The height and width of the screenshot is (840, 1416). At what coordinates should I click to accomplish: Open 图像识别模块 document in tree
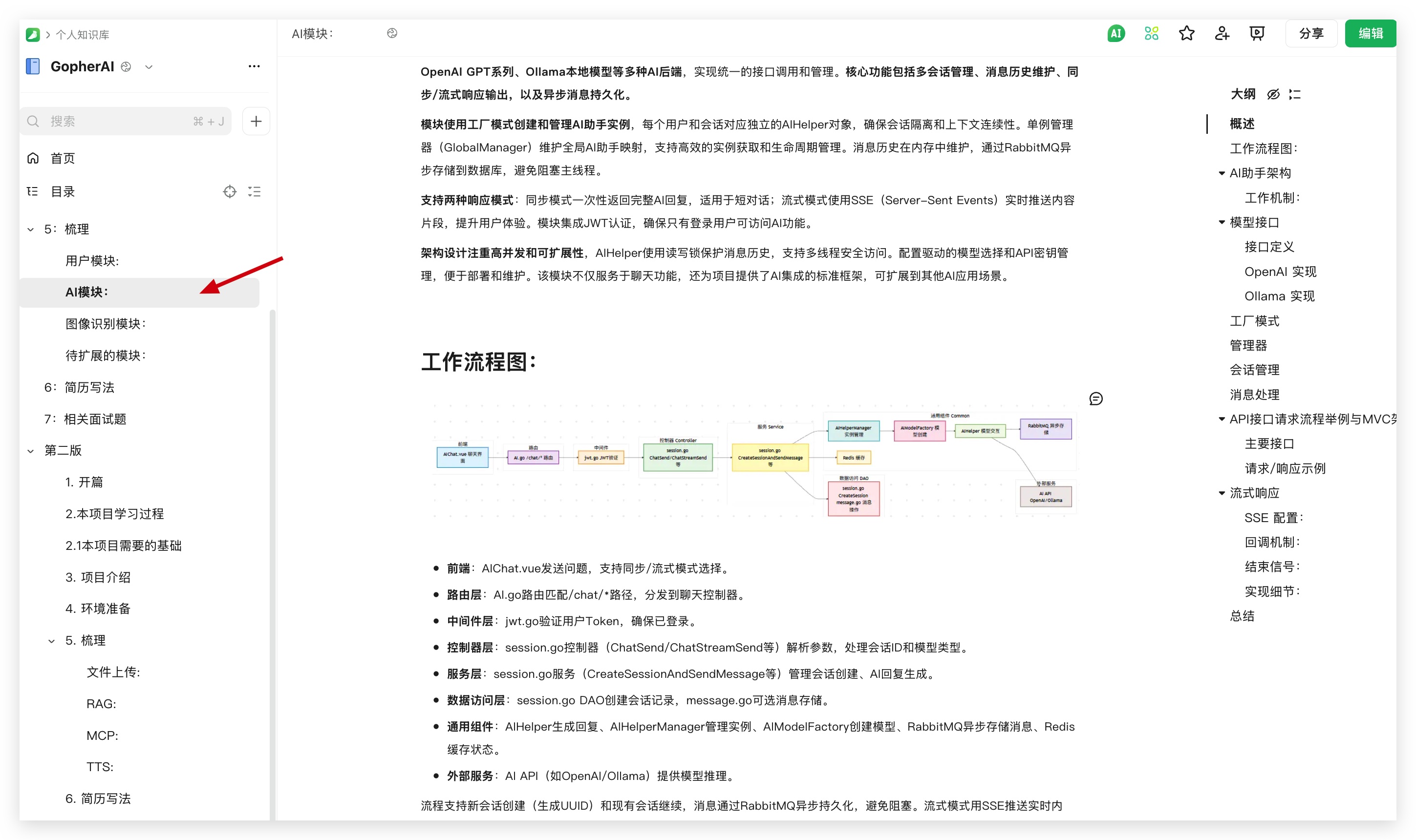point(106,324)
